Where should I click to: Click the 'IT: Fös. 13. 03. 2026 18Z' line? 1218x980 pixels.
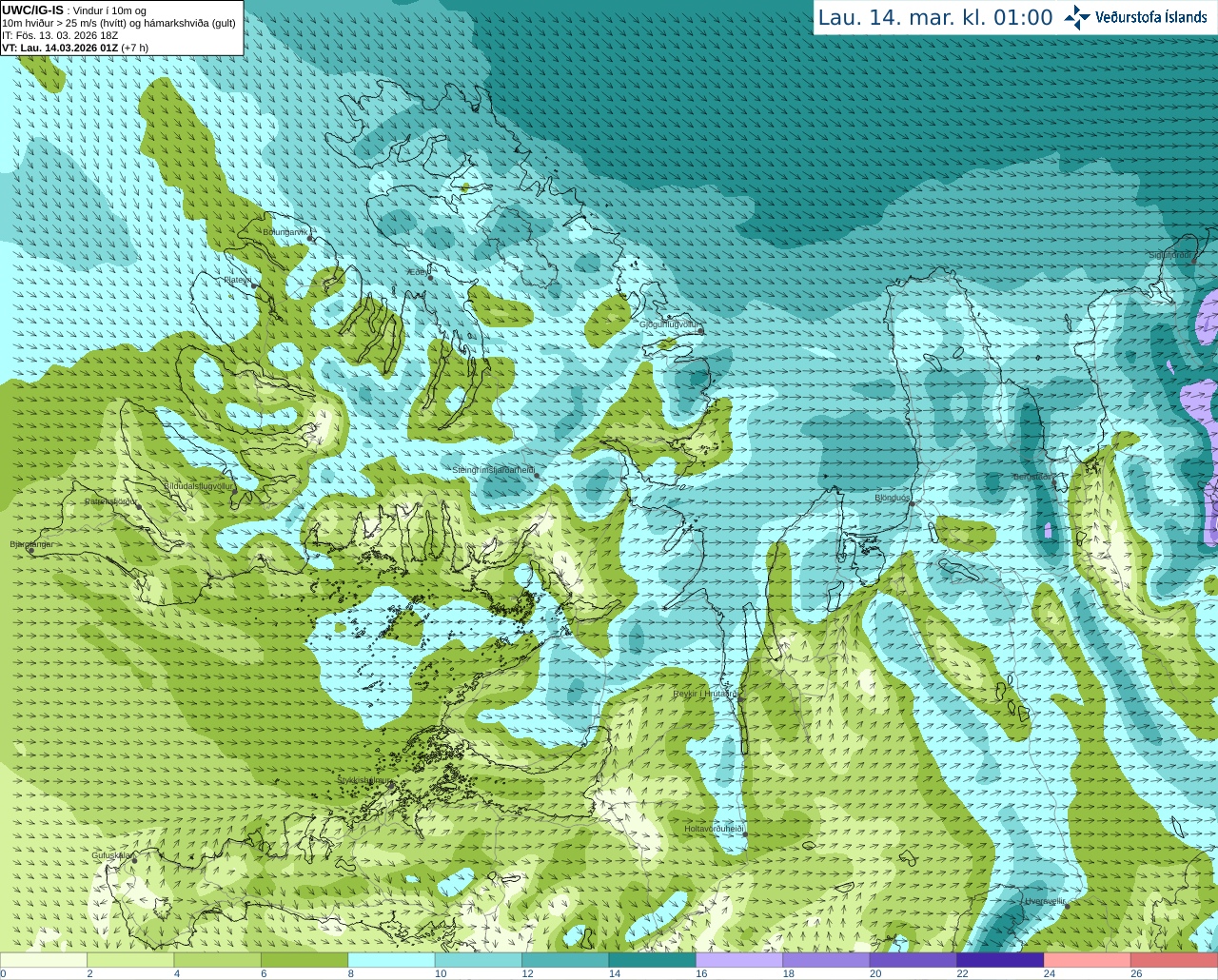coord(60,35)
